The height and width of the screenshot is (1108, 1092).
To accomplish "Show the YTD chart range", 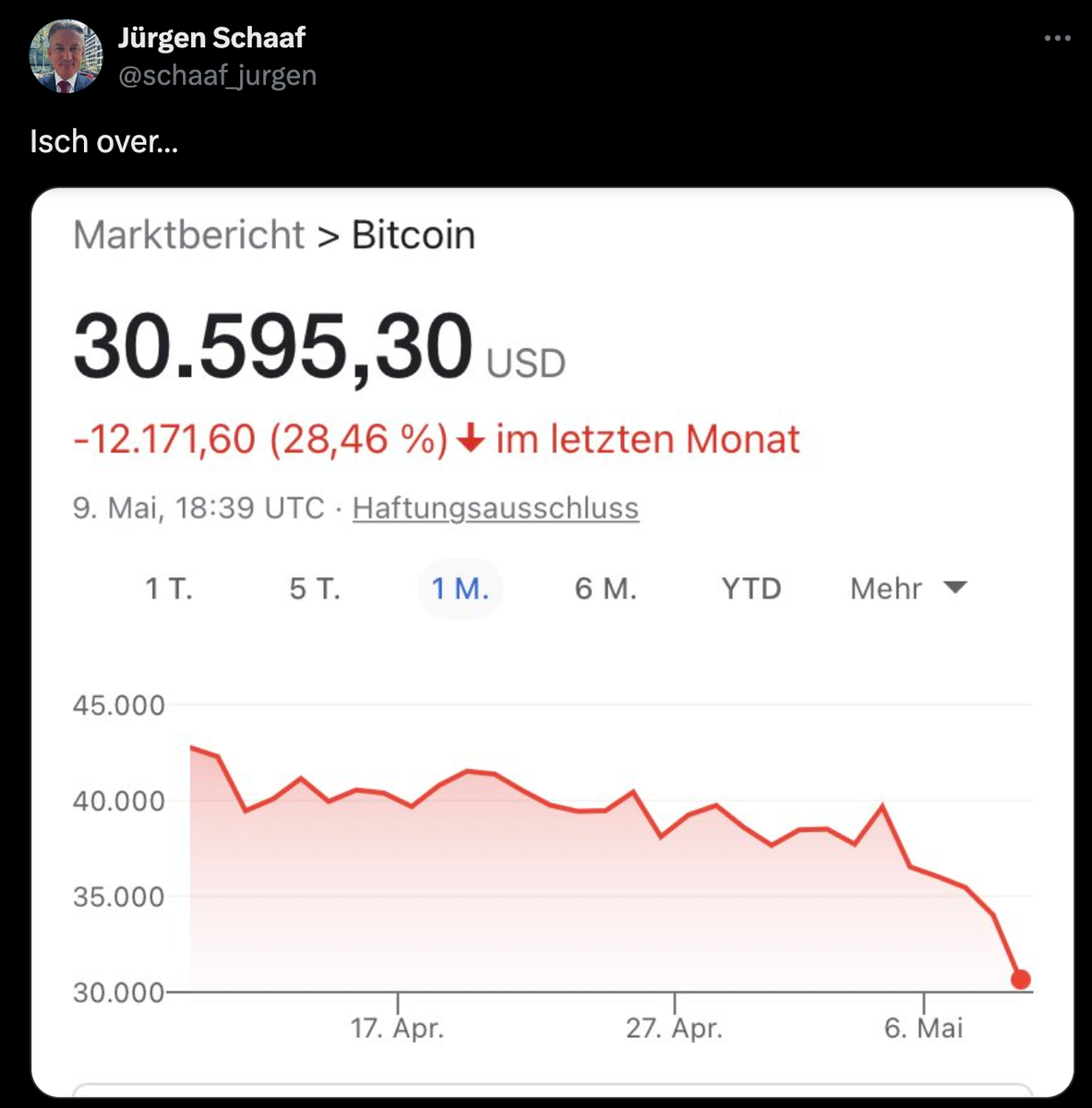I will point(751,588).
